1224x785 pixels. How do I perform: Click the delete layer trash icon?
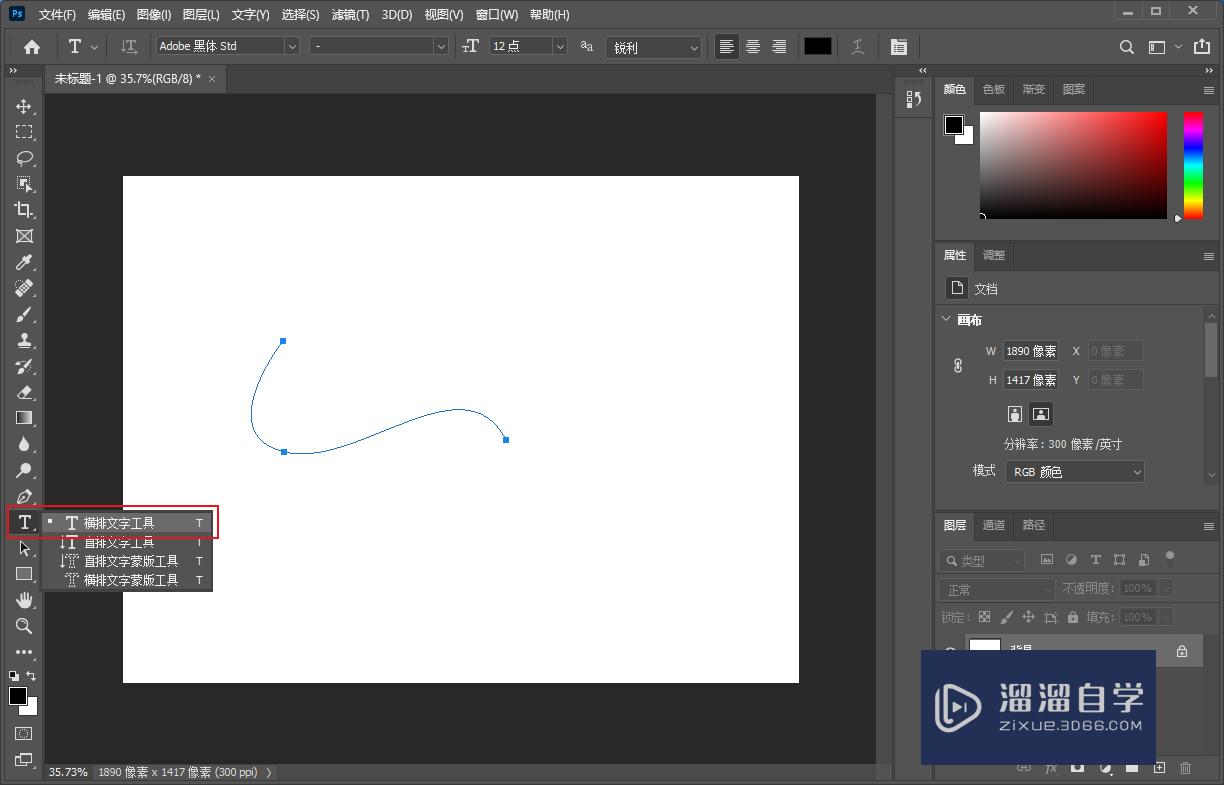[x=1186, y=768]
